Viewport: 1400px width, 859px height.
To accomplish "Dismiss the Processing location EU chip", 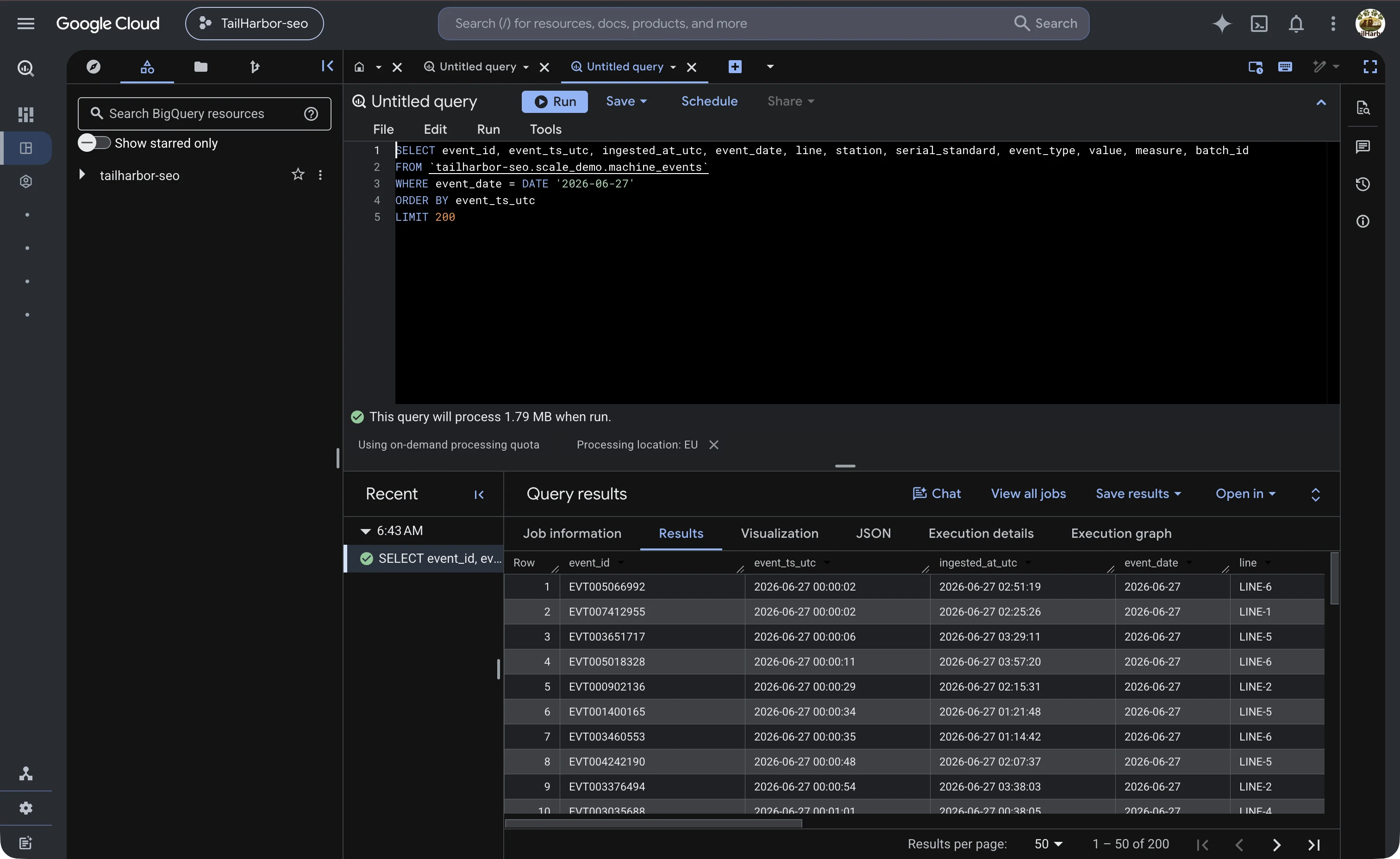I will 713,445.
